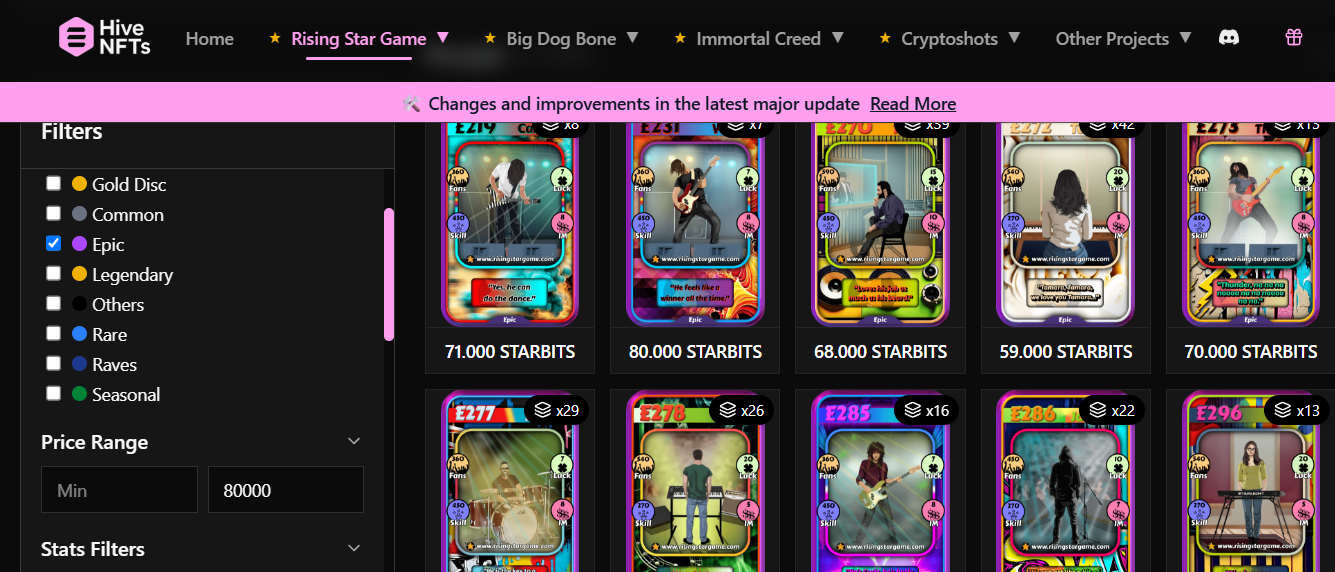The height and width of the screenshot is (572, 1335).
Task: Collapse the Price Range section
Action: (x=353, y=441)
